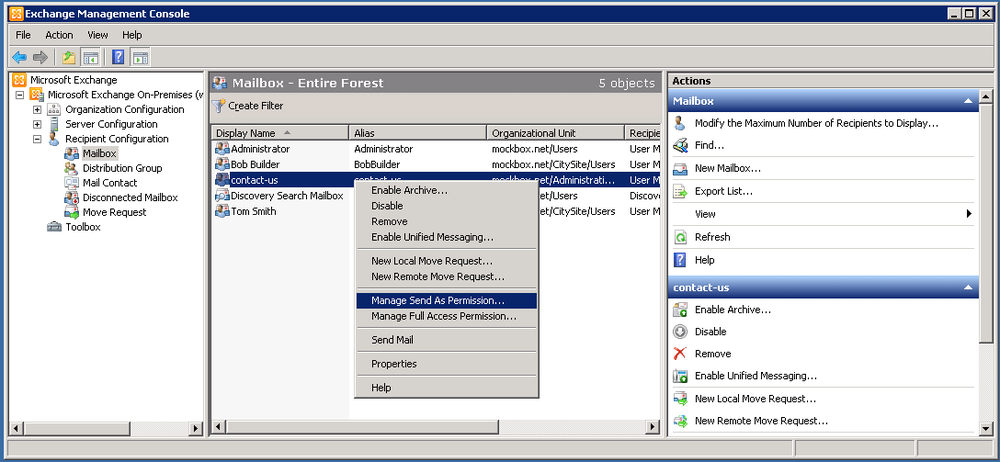
Task: Open the View menu in menu bar
Action: pos(98,35)
